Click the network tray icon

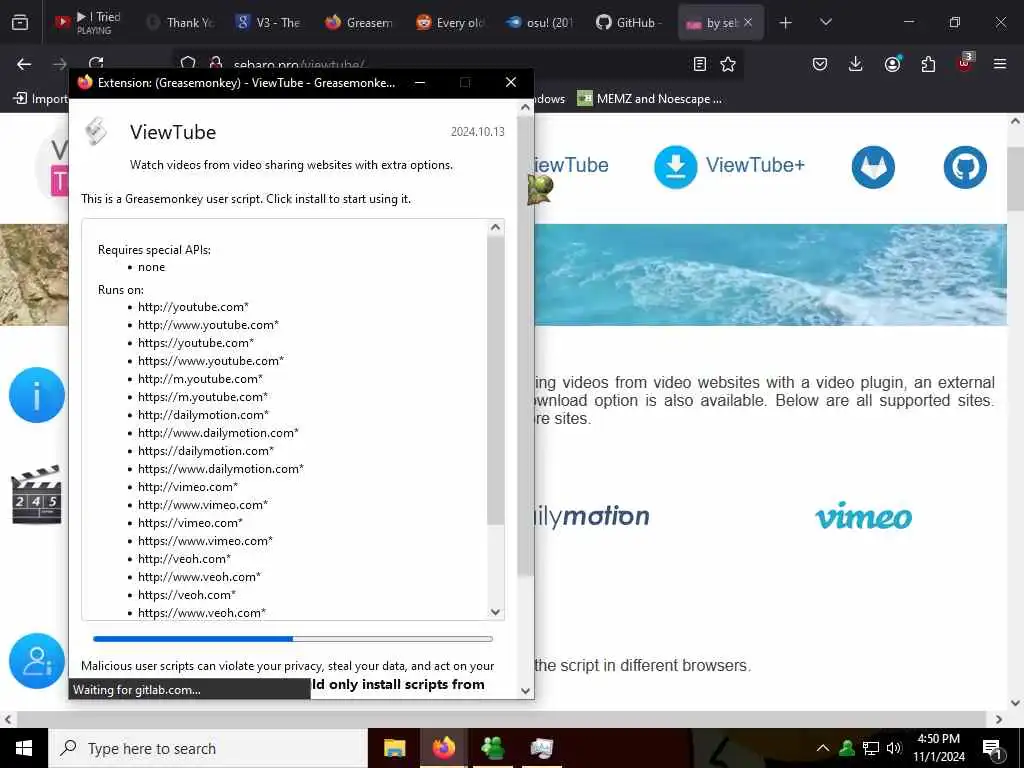pos(871,748)
